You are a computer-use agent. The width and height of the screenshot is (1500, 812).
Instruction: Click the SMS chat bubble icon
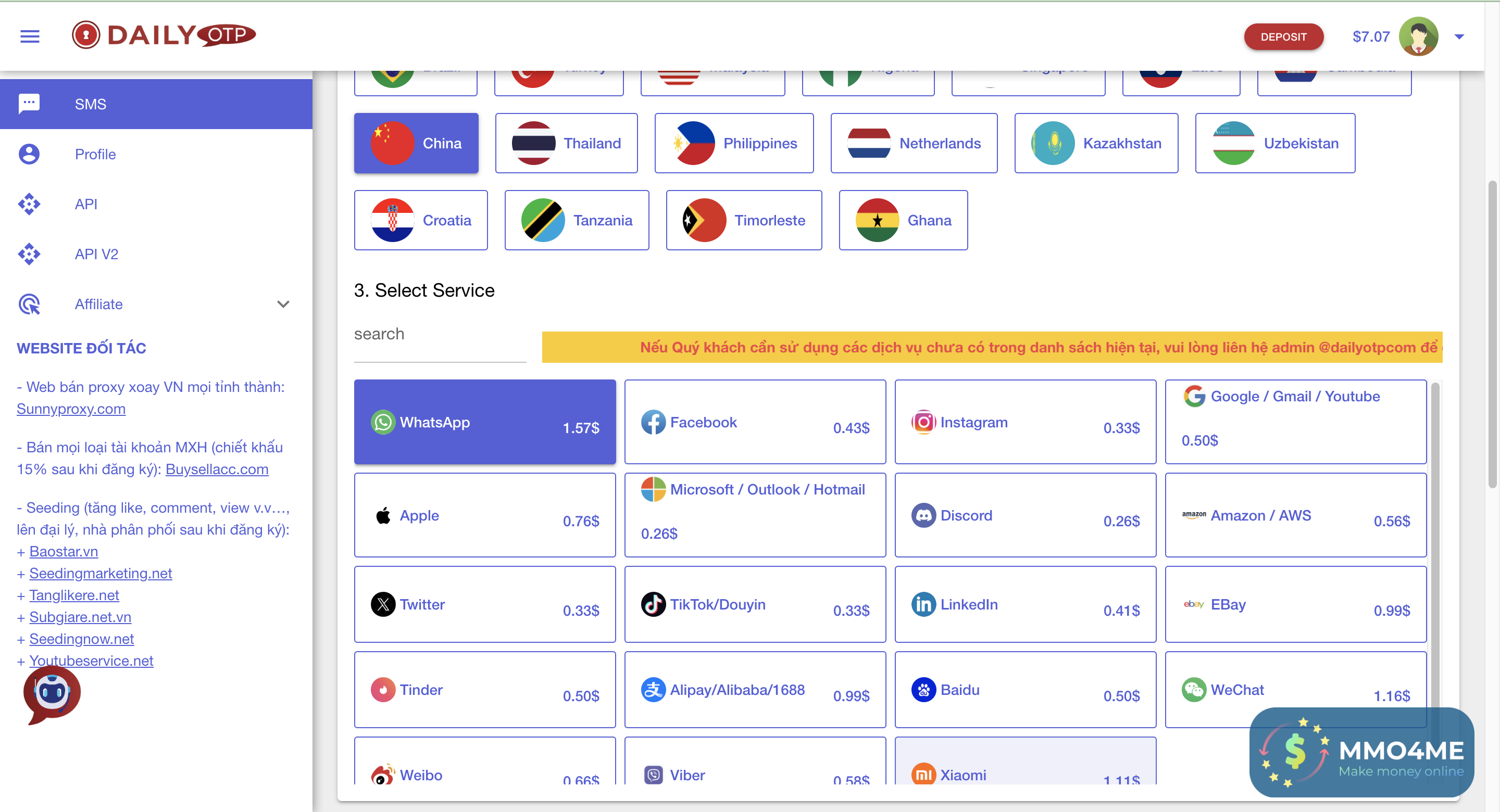coord(29,104)
